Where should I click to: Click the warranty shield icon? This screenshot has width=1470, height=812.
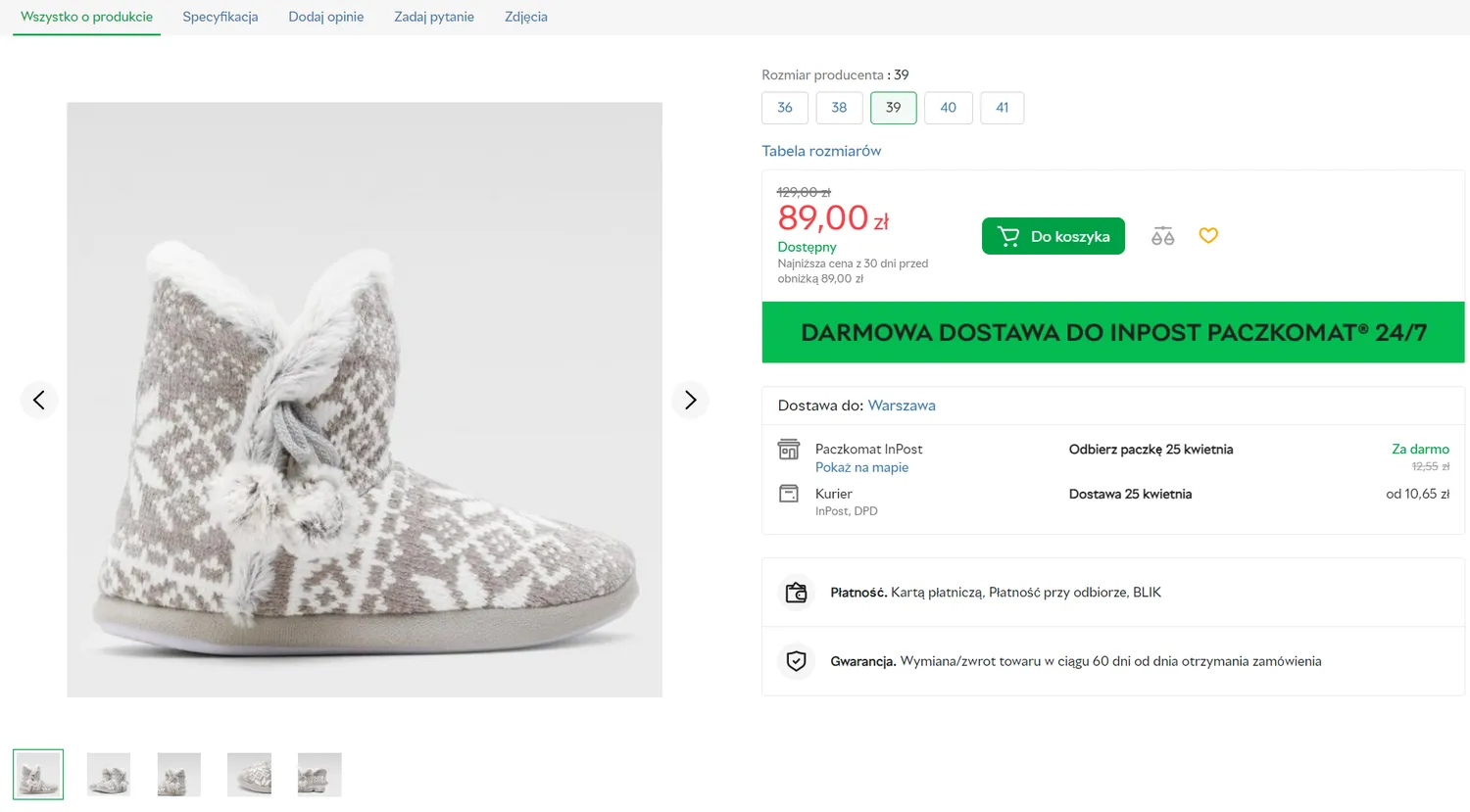click(x=797, y=661)
